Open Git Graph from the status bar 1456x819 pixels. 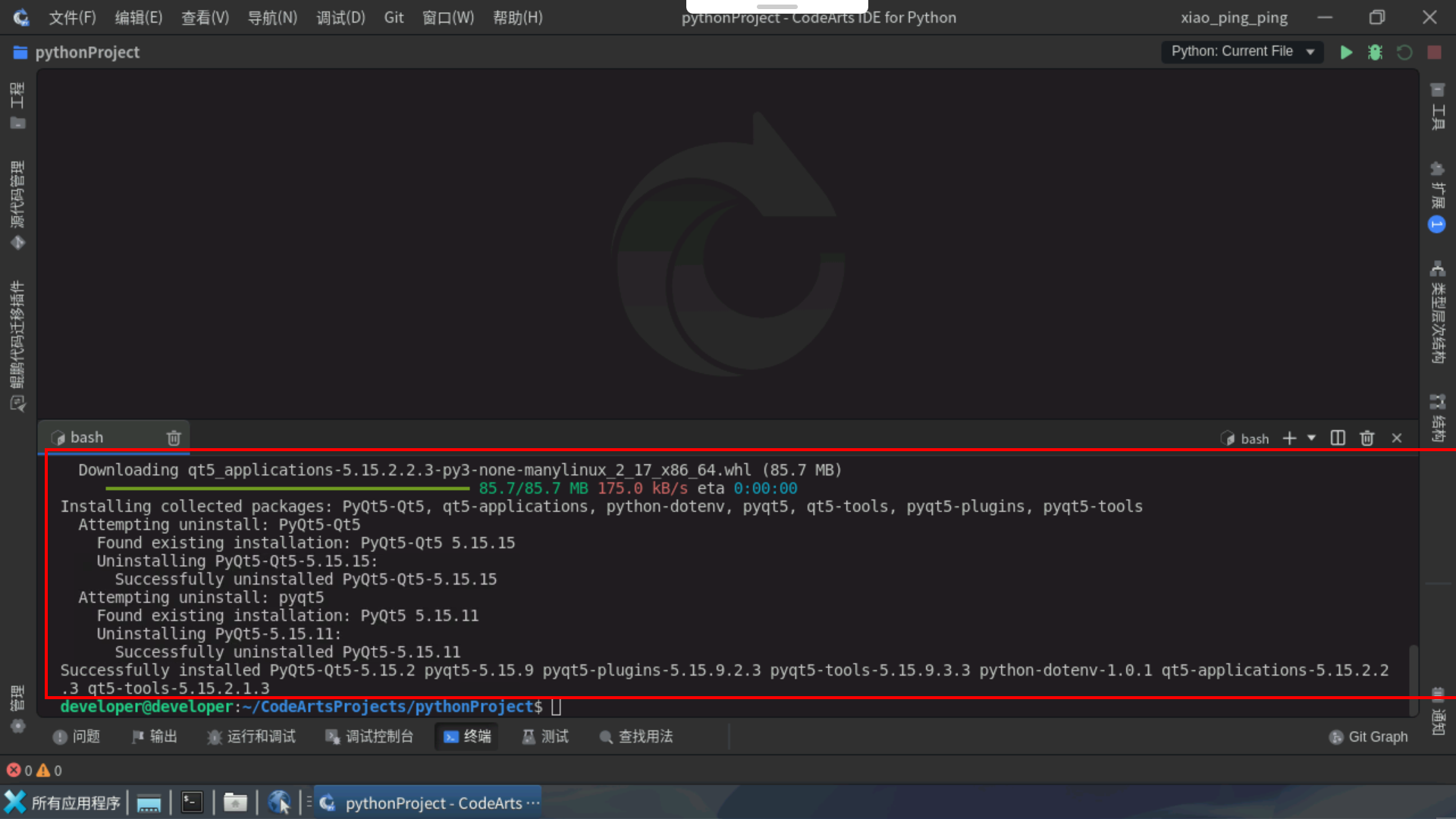(1369, 736)
